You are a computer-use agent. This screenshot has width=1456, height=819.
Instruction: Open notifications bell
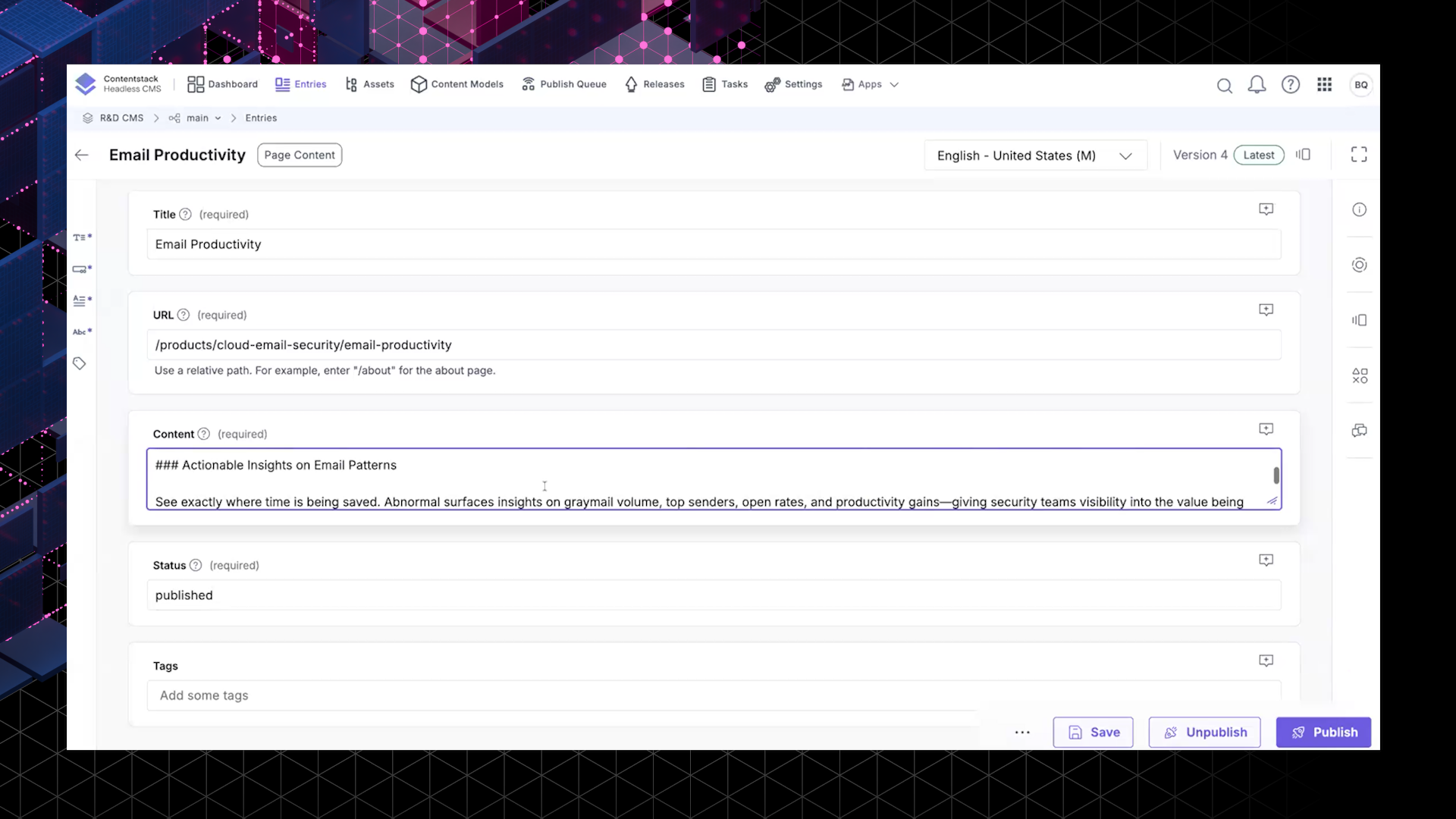coord(1257,85)
